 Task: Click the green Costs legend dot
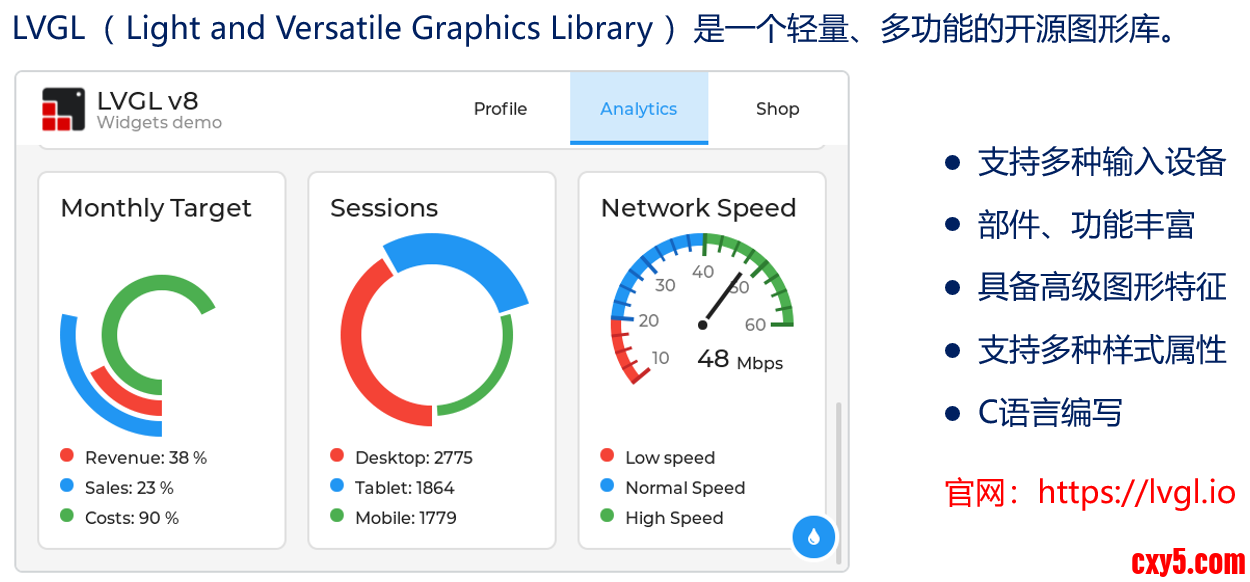pyautogui.click(x=67, y=516)
